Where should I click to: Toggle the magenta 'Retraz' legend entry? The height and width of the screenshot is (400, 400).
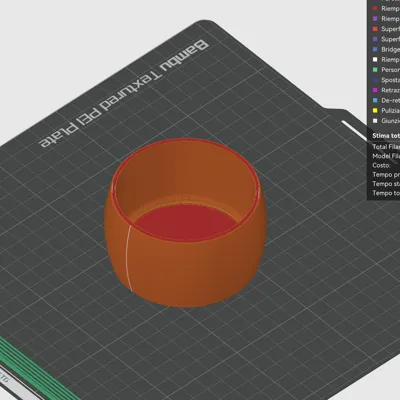tap(386, 90)
